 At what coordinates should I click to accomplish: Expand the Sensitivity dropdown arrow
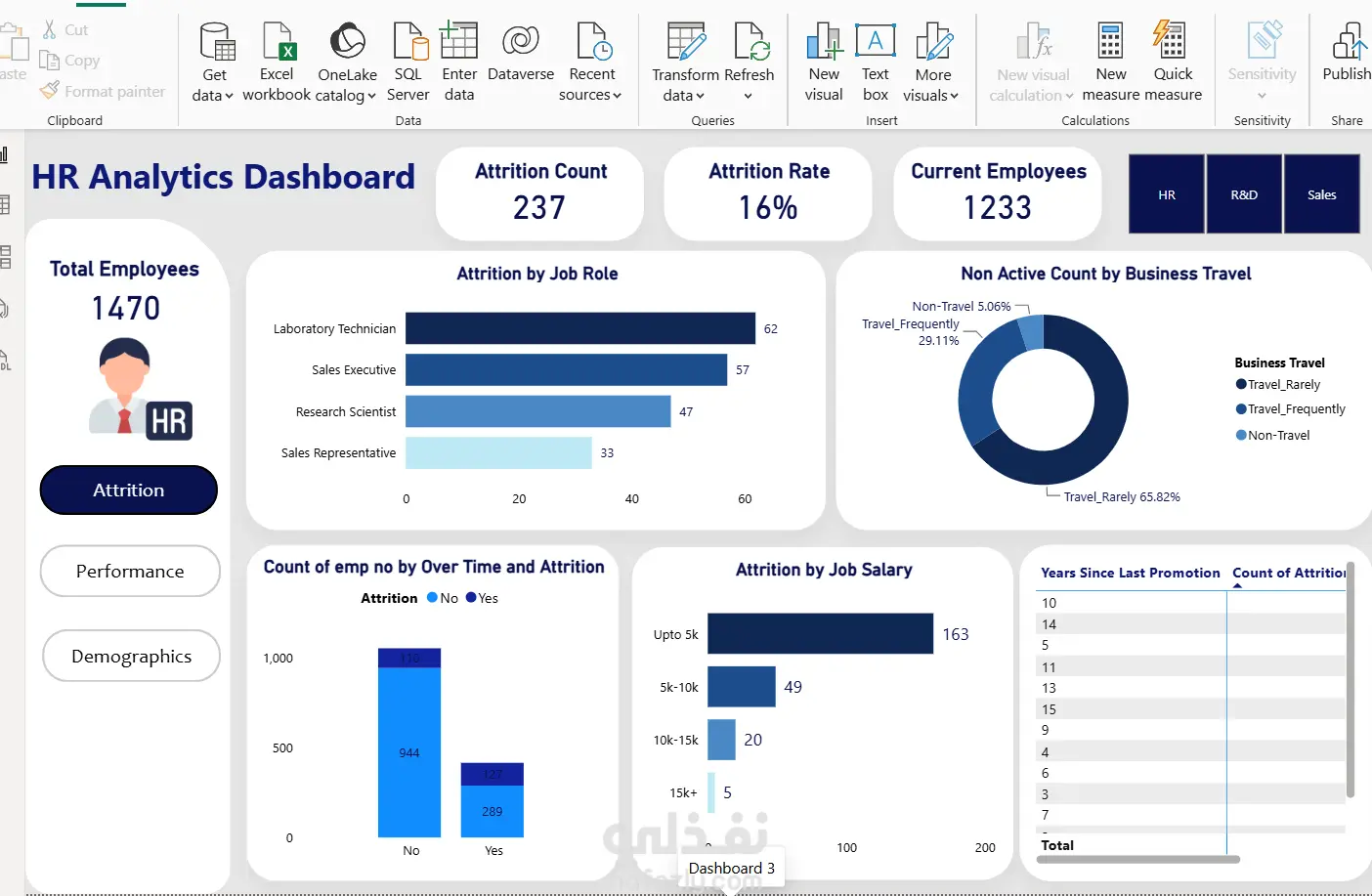(x=1262, y=96)
